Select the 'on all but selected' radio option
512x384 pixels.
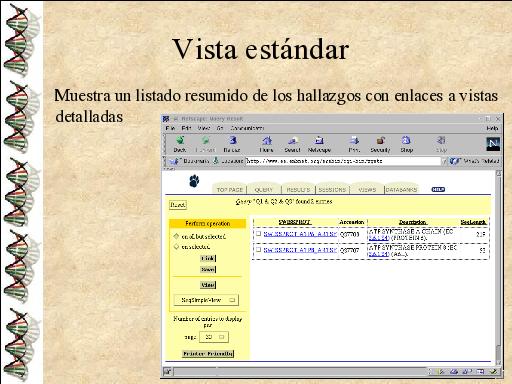click(x=176, y=236)
